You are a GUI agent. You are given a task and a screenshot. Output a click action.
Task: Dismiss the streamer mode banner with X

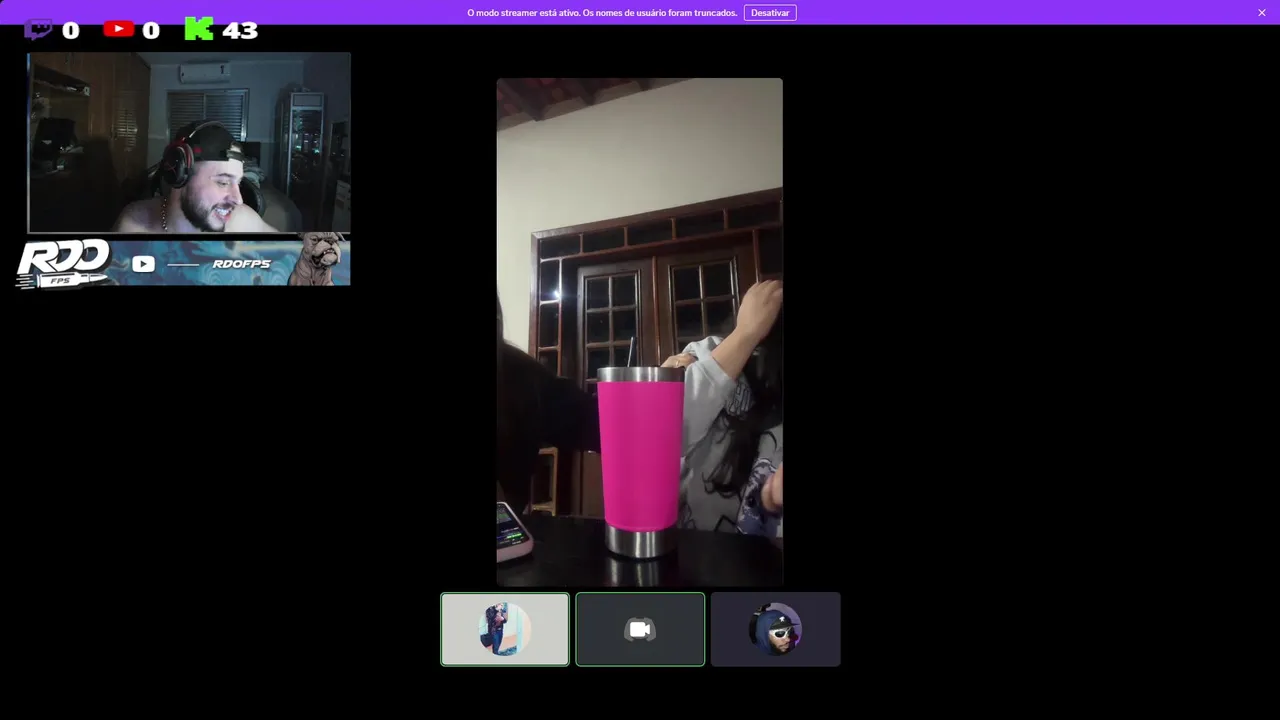(1262, 12)
